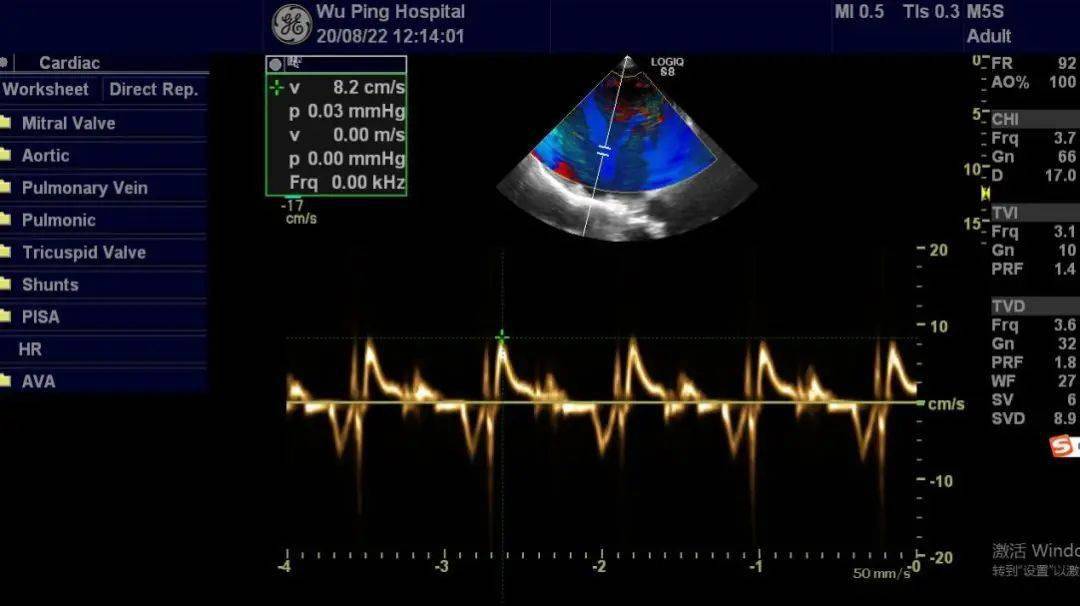Click the v 0.00 m/s result

[346, 135]
